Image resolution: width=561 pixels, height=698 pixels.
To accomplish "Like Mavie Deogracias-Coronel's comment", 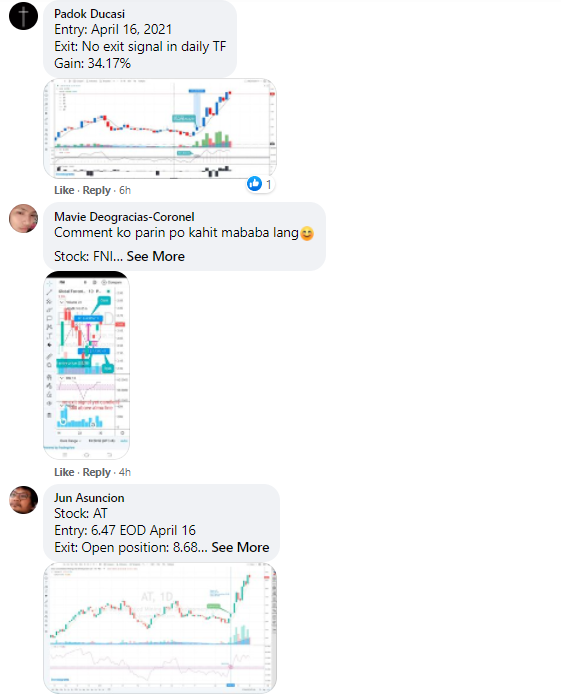I will [64, 472].
